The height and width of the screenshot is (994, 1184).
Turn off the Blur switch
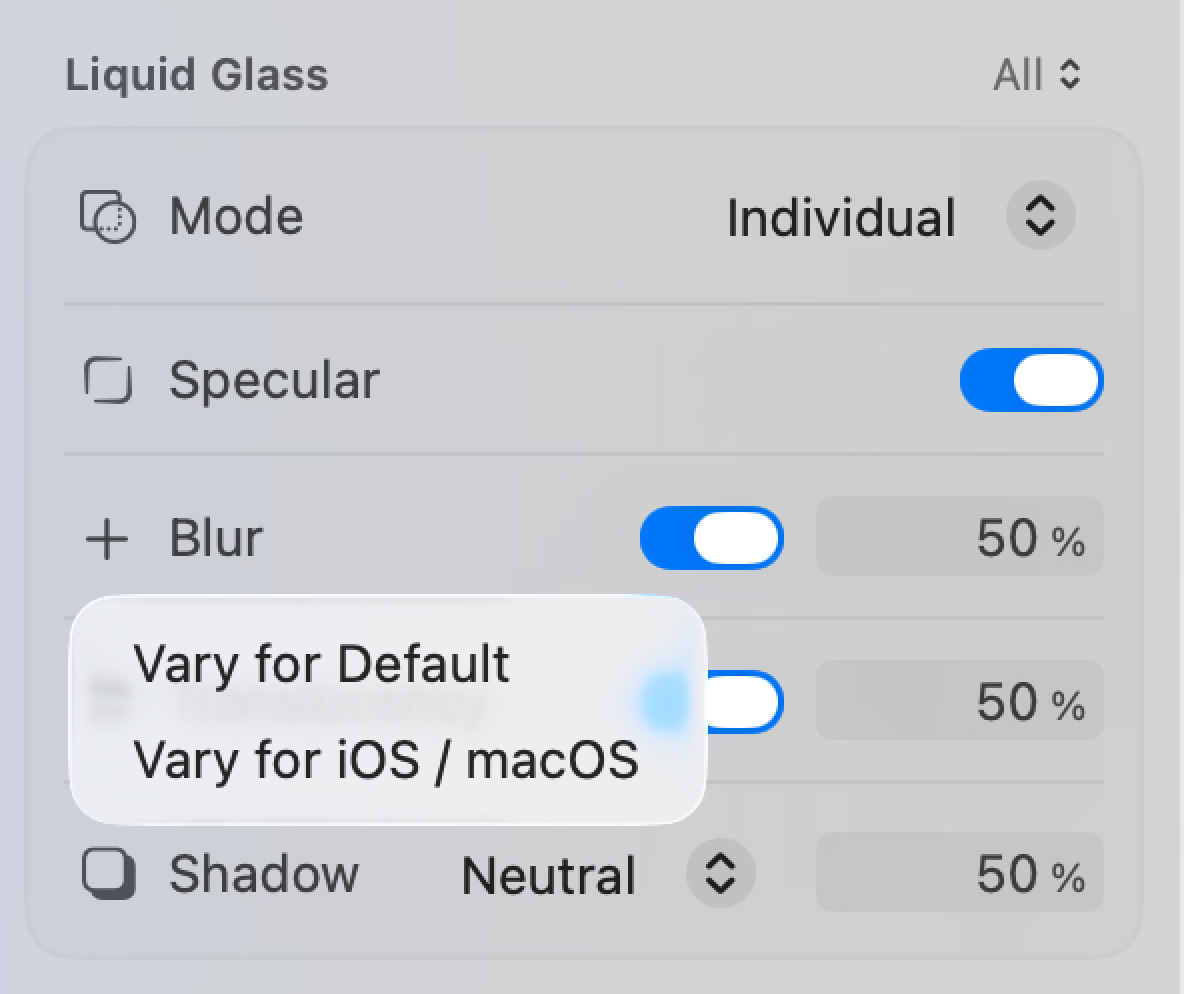pyautogui.click(x=712, y=538)
